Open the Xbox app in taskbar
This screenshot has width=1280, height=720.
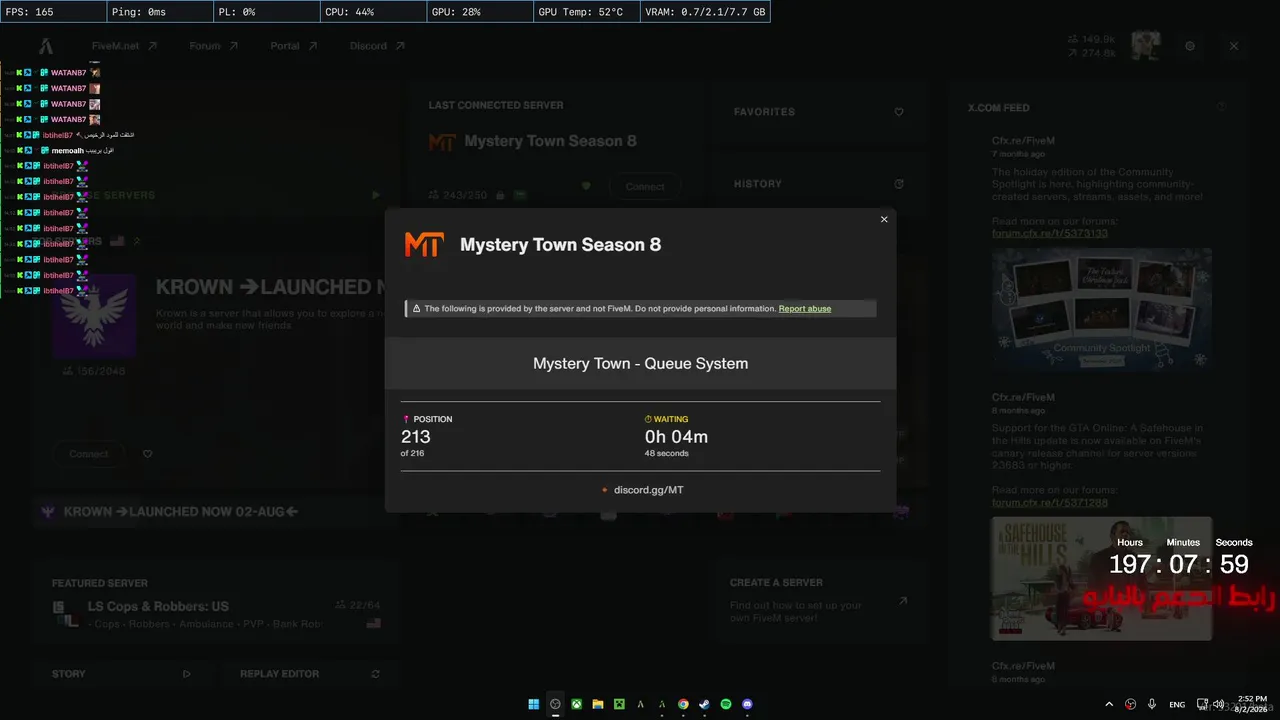point(577,704)
